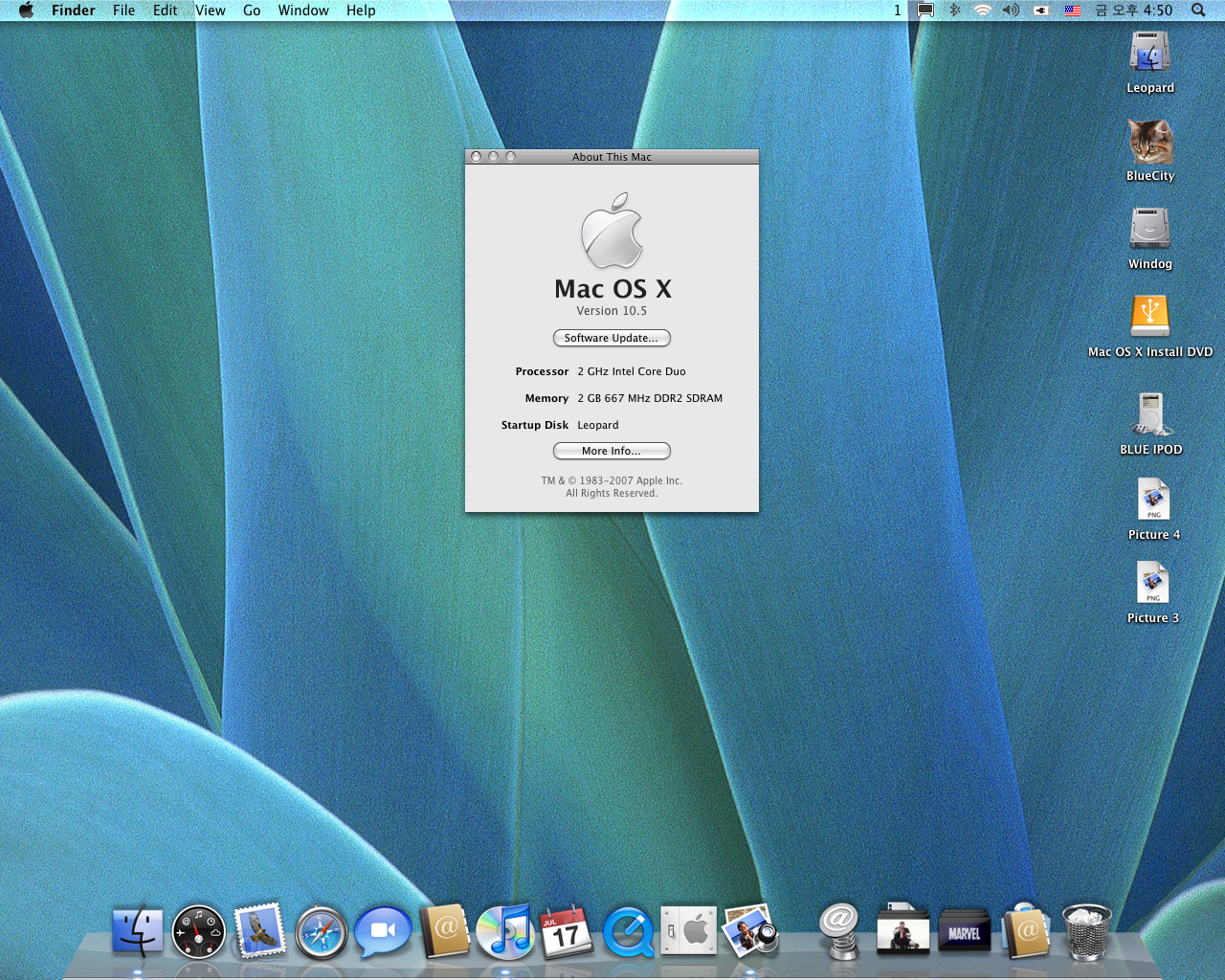Launch Safari compass icon in Dock

[x=322, y=932]
